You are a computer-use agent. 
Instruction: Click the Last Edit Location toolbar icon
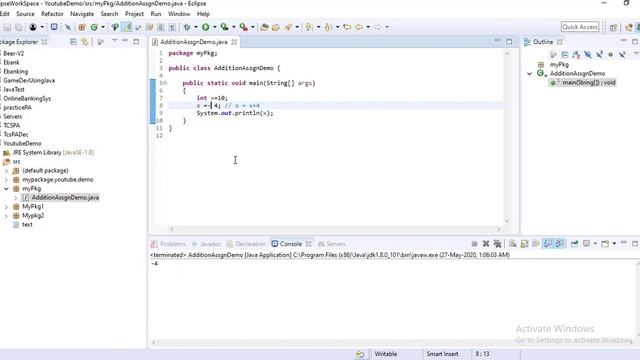point(347,27)
